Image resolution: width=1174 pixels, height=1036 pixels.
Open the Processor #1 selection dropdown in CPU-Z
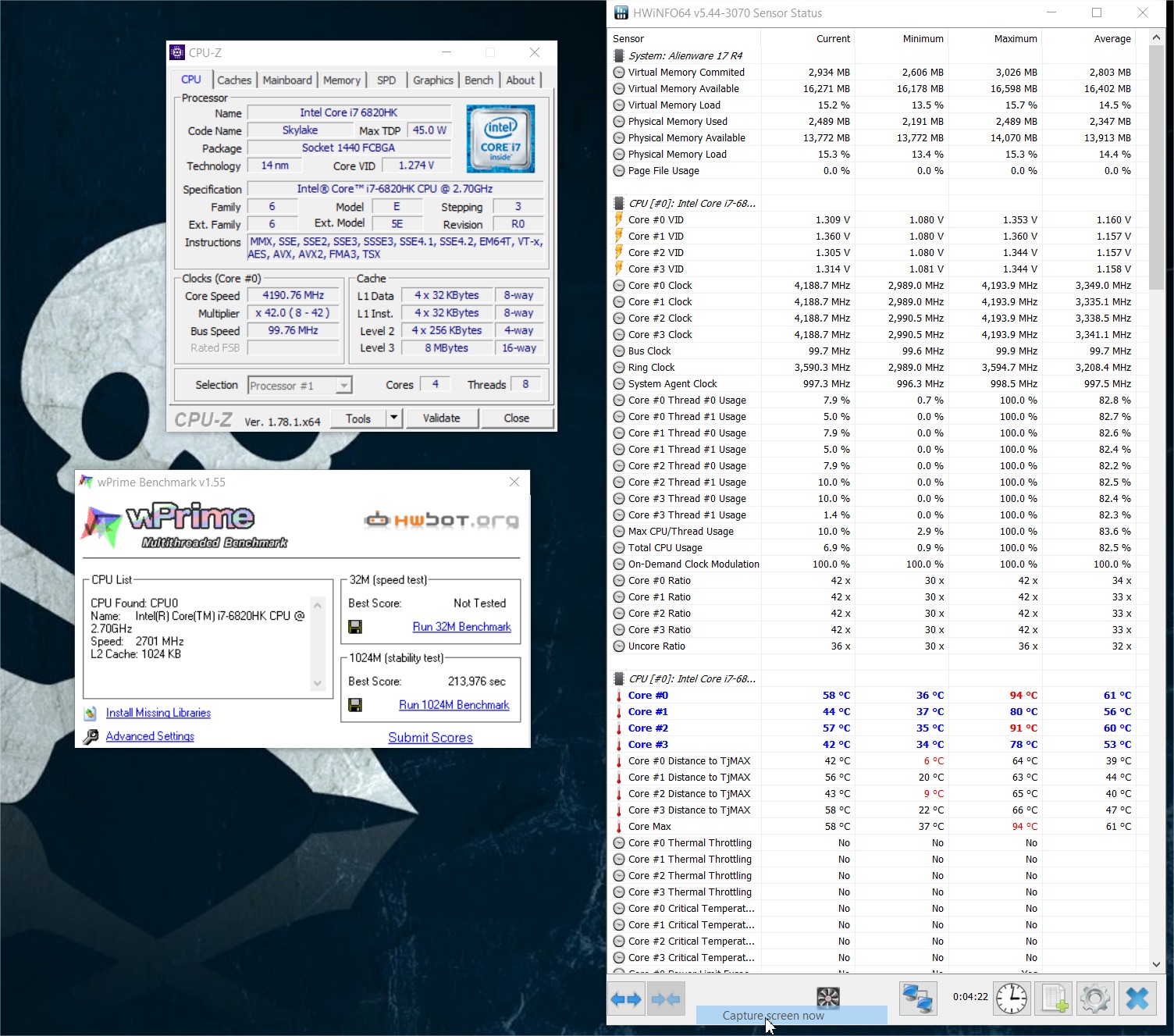click(x=343, y=385)
